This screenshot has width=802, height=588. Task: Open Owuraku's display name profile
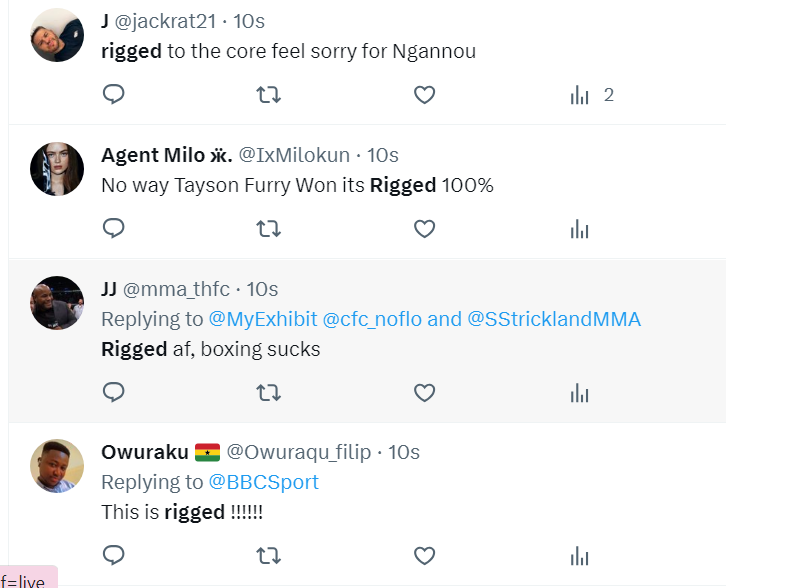tap(146, 452)
